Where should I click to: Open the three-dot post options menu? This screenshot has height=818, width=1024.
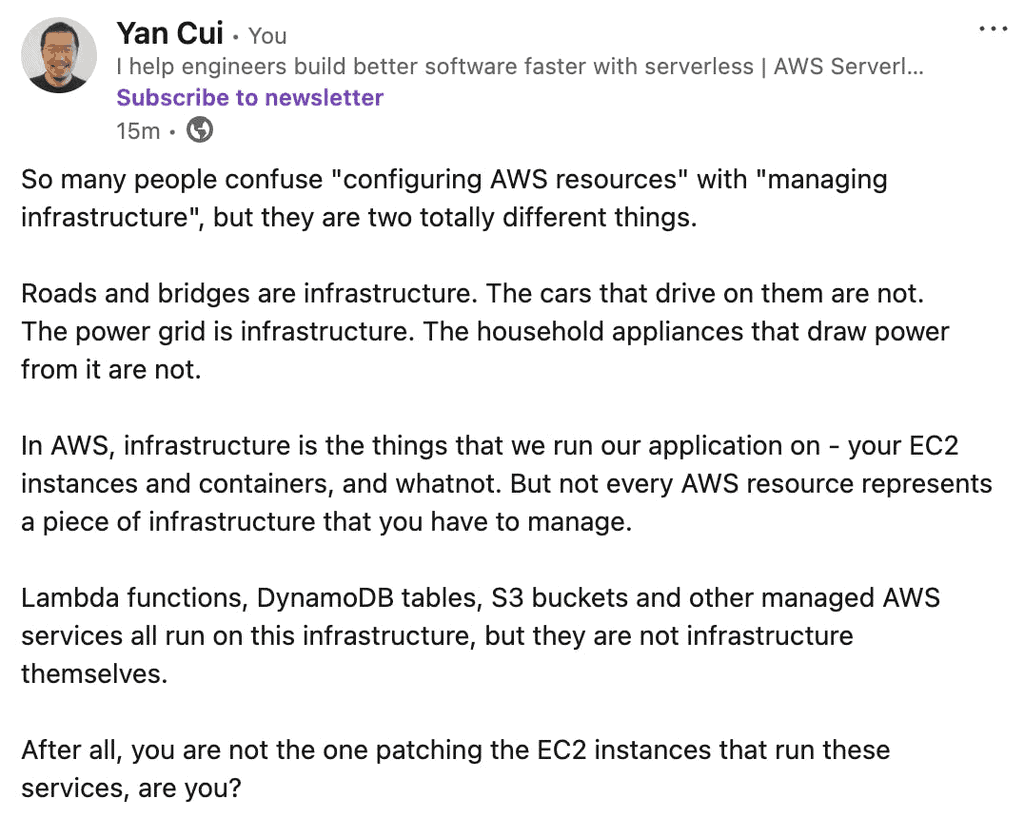point(993,29)
